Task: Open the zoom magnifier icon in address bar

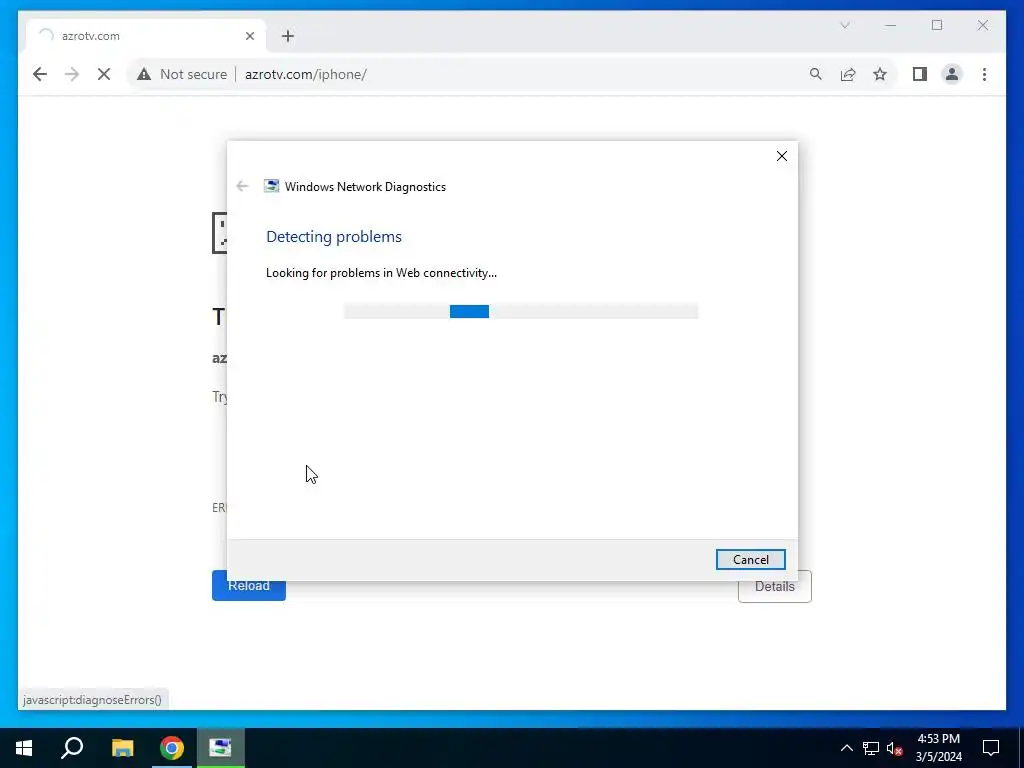Action: 816,74
